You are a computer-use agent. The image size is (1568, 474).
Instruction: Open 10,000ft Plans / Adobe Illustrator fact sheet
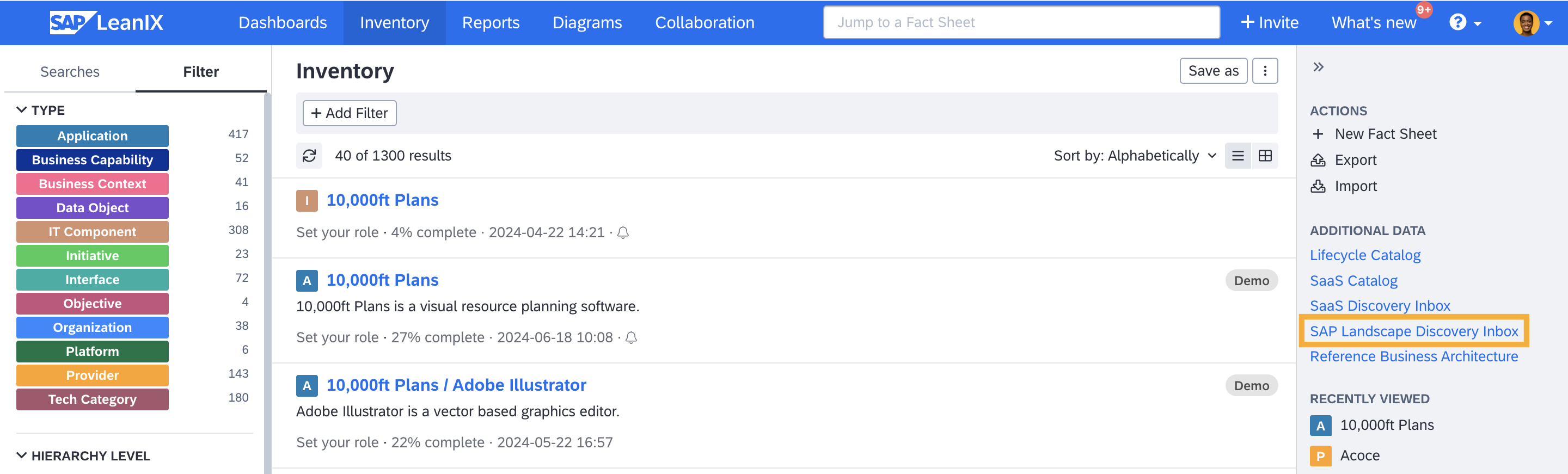[456, 385]
